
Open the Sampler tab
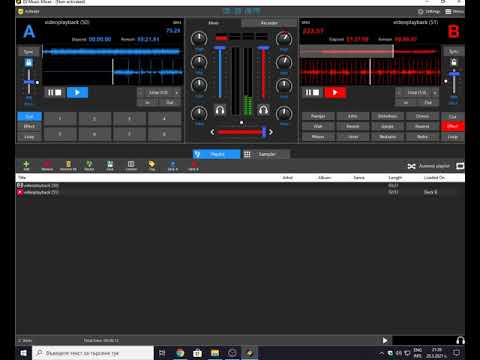(x=266, y=154)
